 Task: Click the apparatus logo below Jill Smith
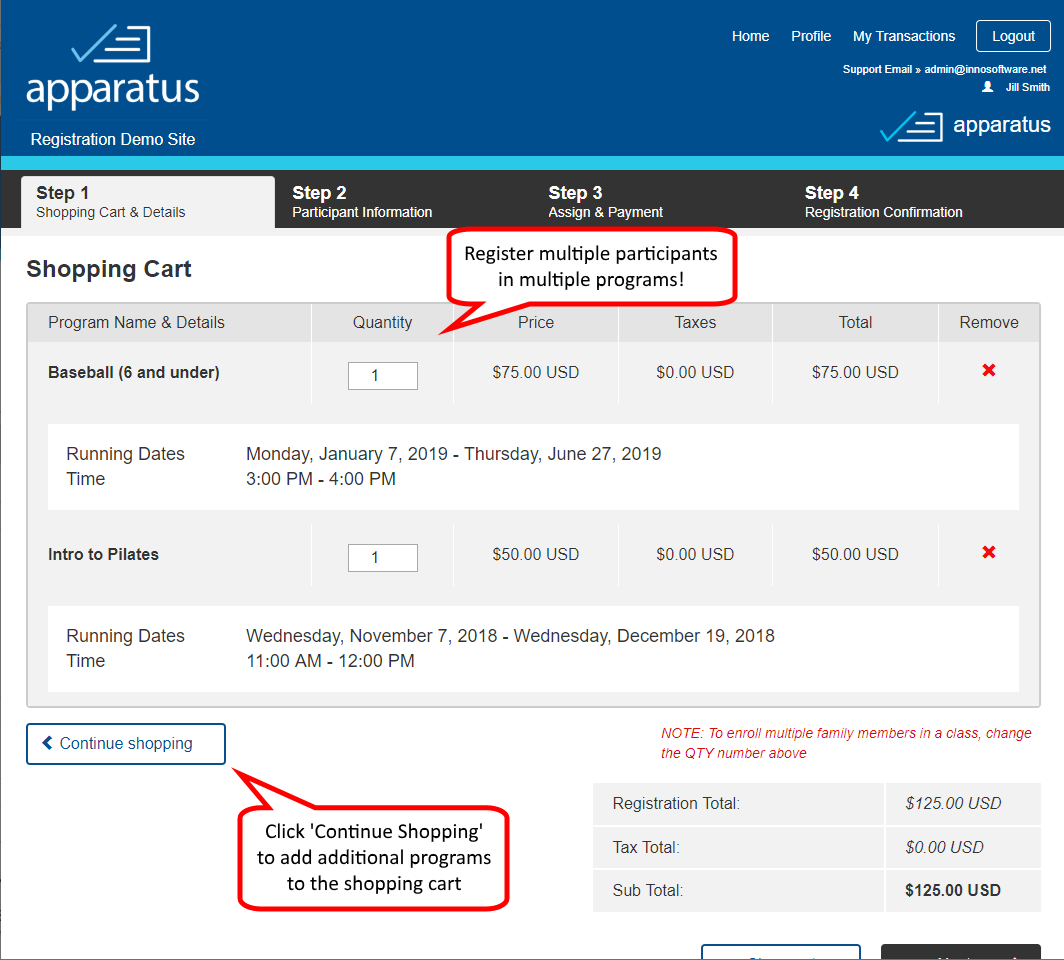pos(965,126)
